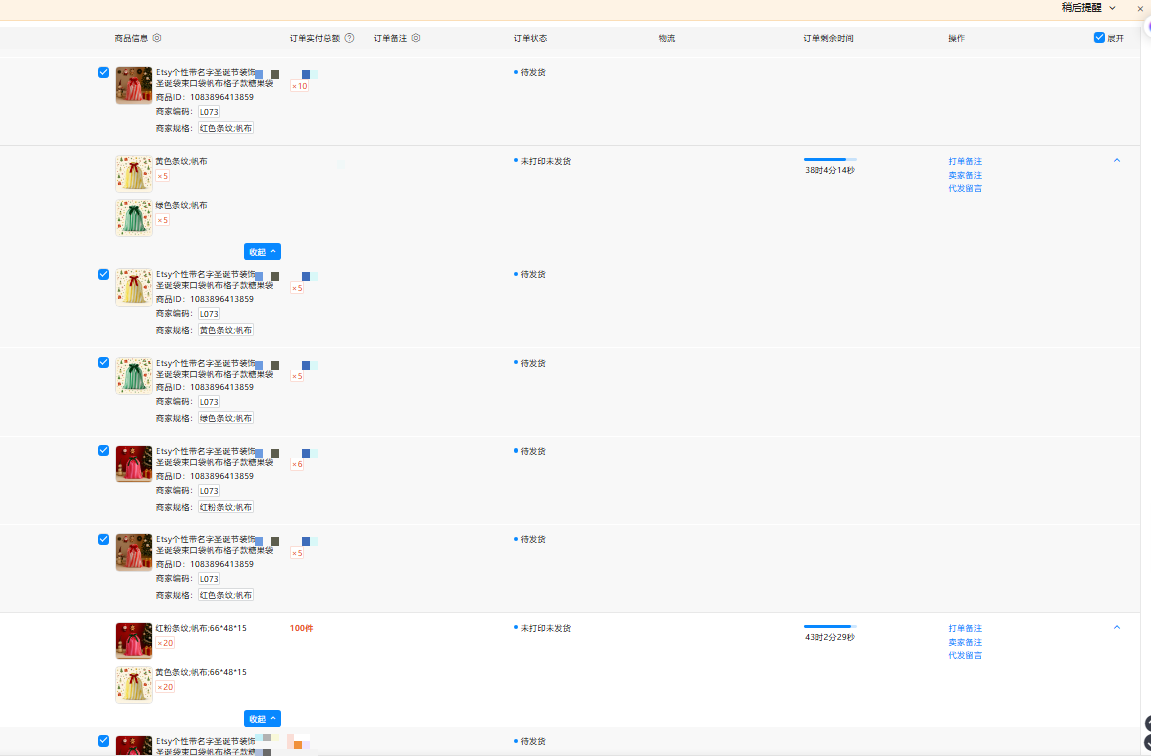
Task: Open the 黄色条纹;帆布 summary thumbnail in the 38时4分14秒 order
Action: click(134, 173)
